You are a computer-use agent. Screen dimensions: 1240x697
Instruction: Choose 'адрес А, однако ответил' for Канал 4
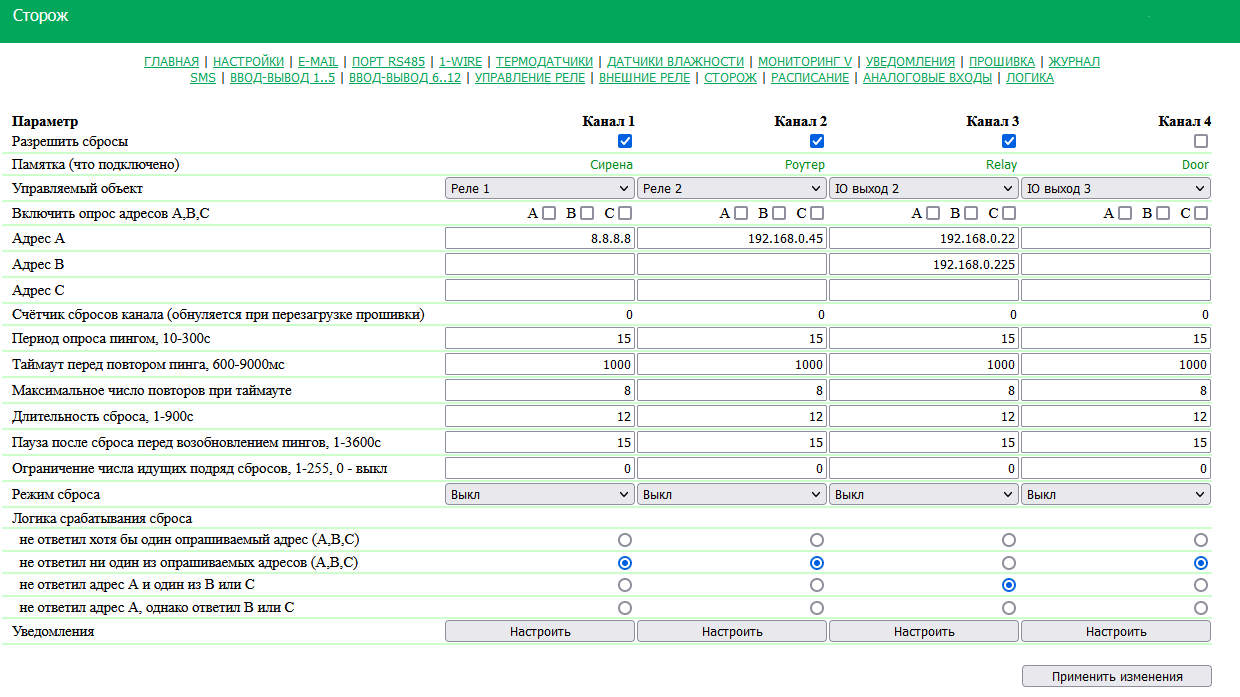coord(1201,607)
